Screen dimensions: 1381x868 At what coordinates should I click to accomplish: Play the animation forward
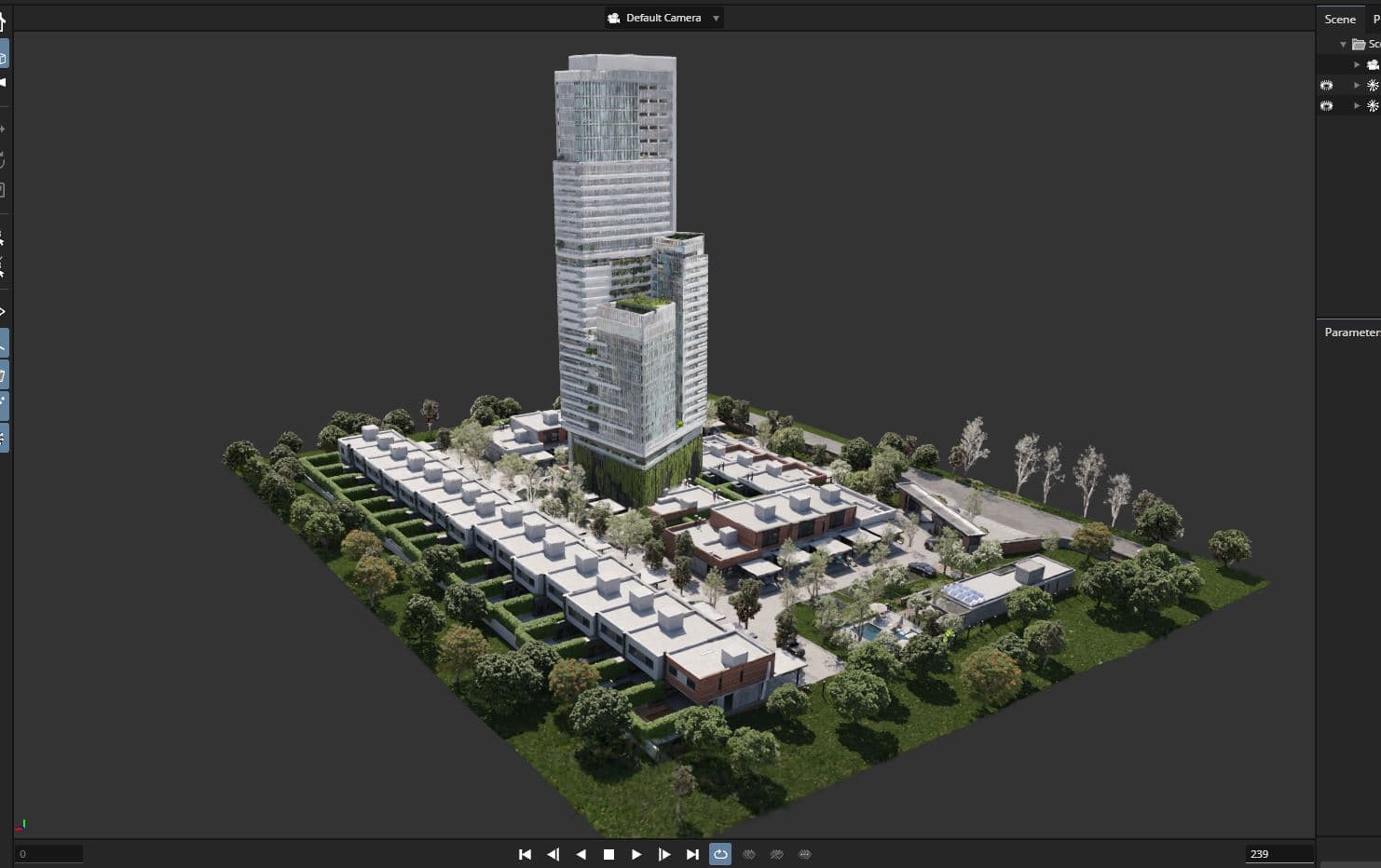[636, 854]
